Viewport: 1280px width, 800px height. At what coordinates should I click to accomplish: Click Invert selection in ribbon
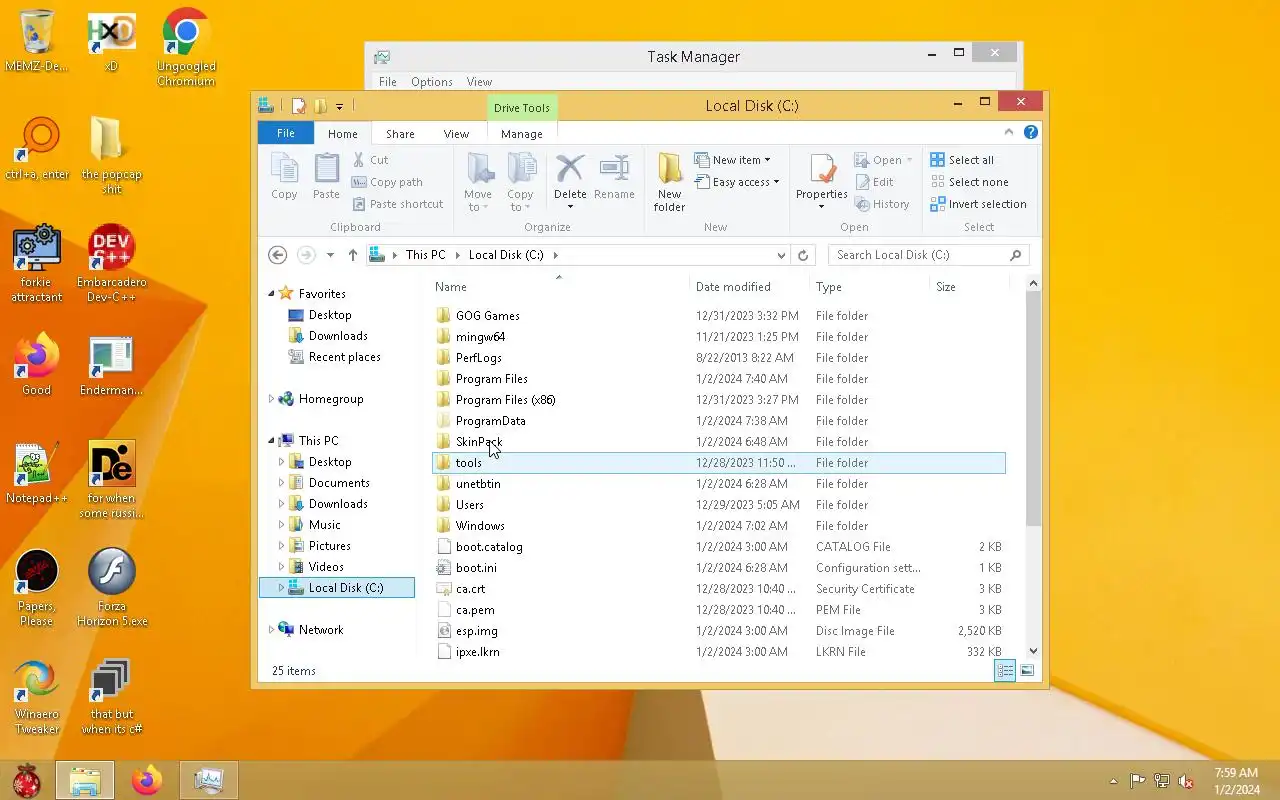tap(978, 204)
